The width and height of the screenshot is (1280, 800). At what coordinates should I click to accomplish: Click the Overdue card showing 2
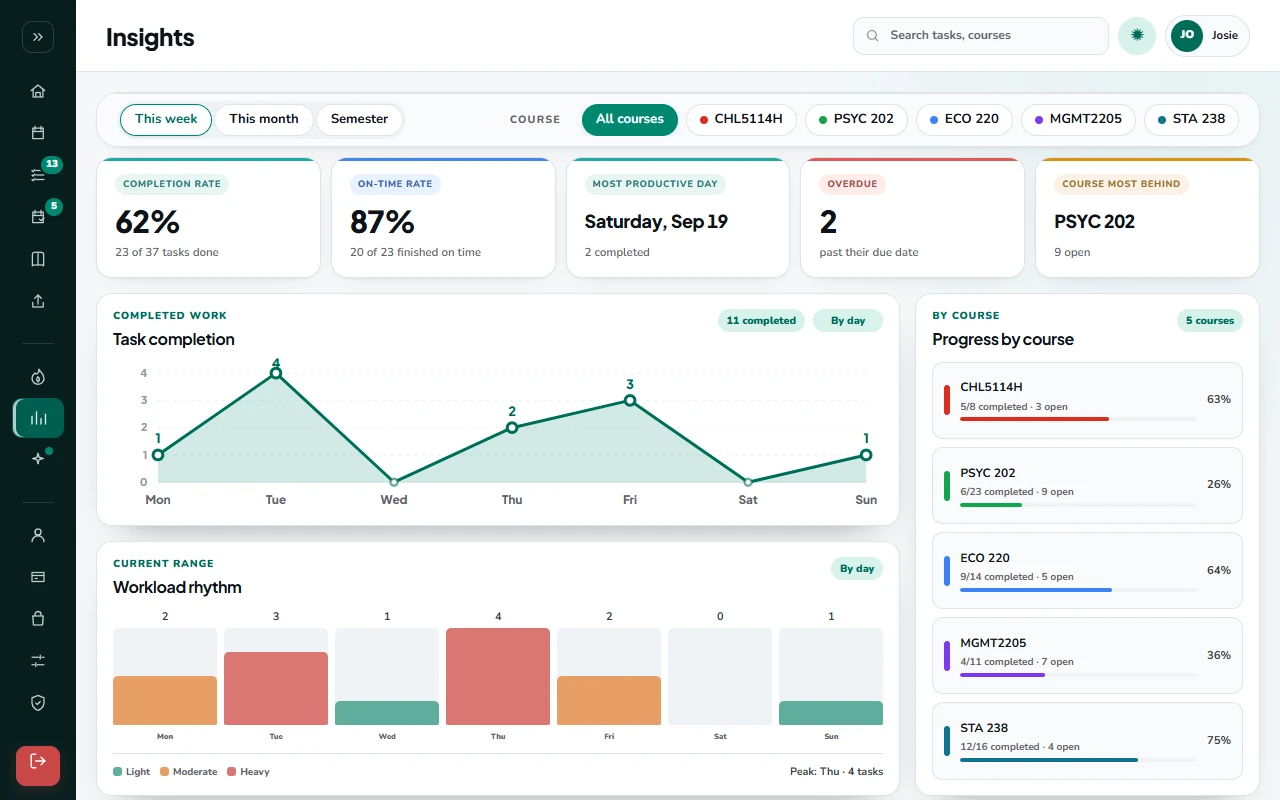point(913,218)
